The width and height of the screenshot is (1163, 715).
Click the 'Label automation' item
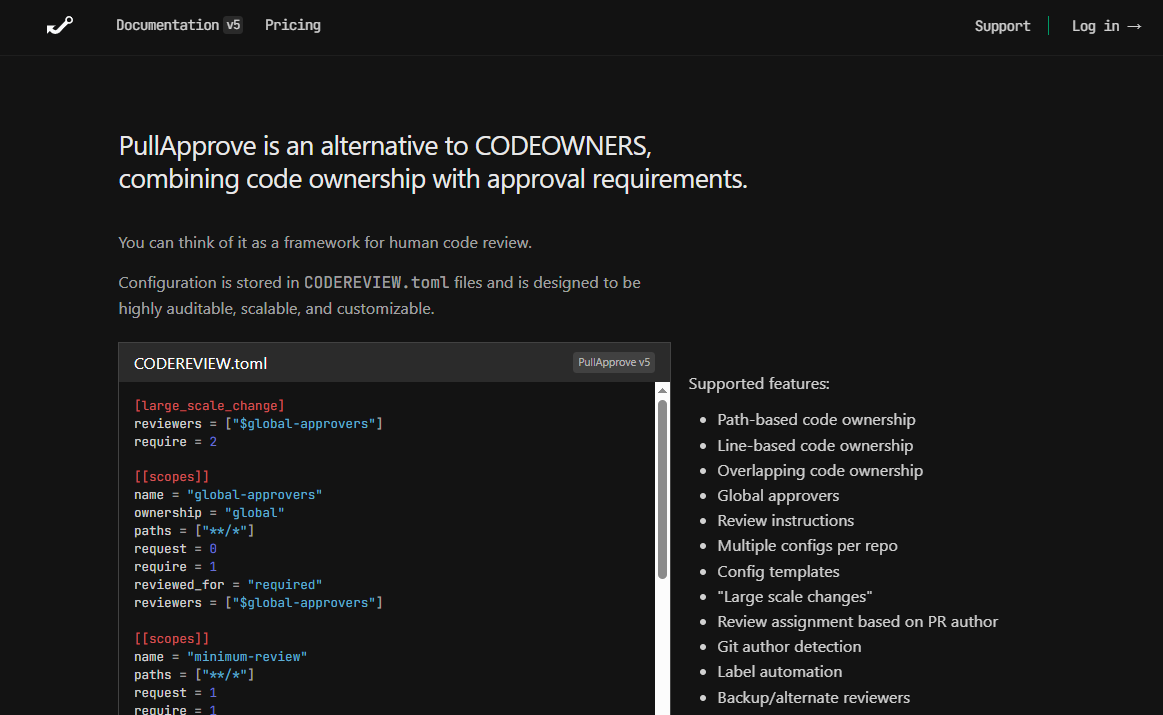(x=780, y=672)
